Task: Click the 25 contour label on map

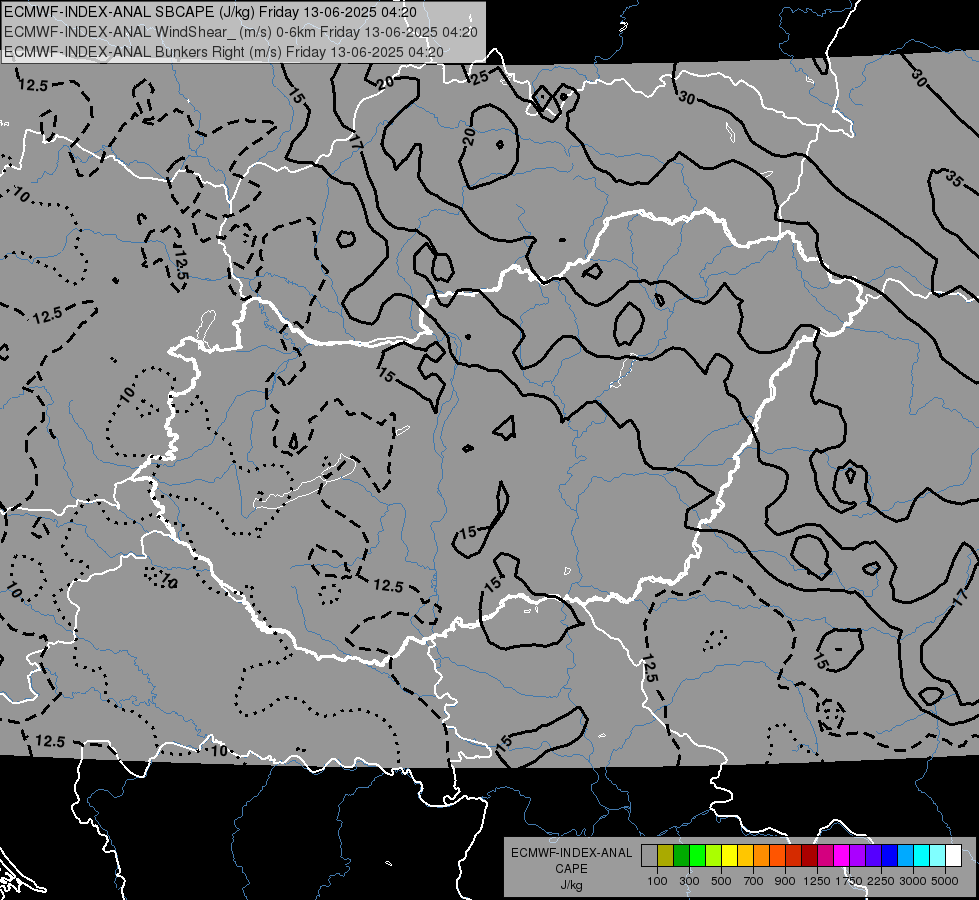Action: pos(480,77)
